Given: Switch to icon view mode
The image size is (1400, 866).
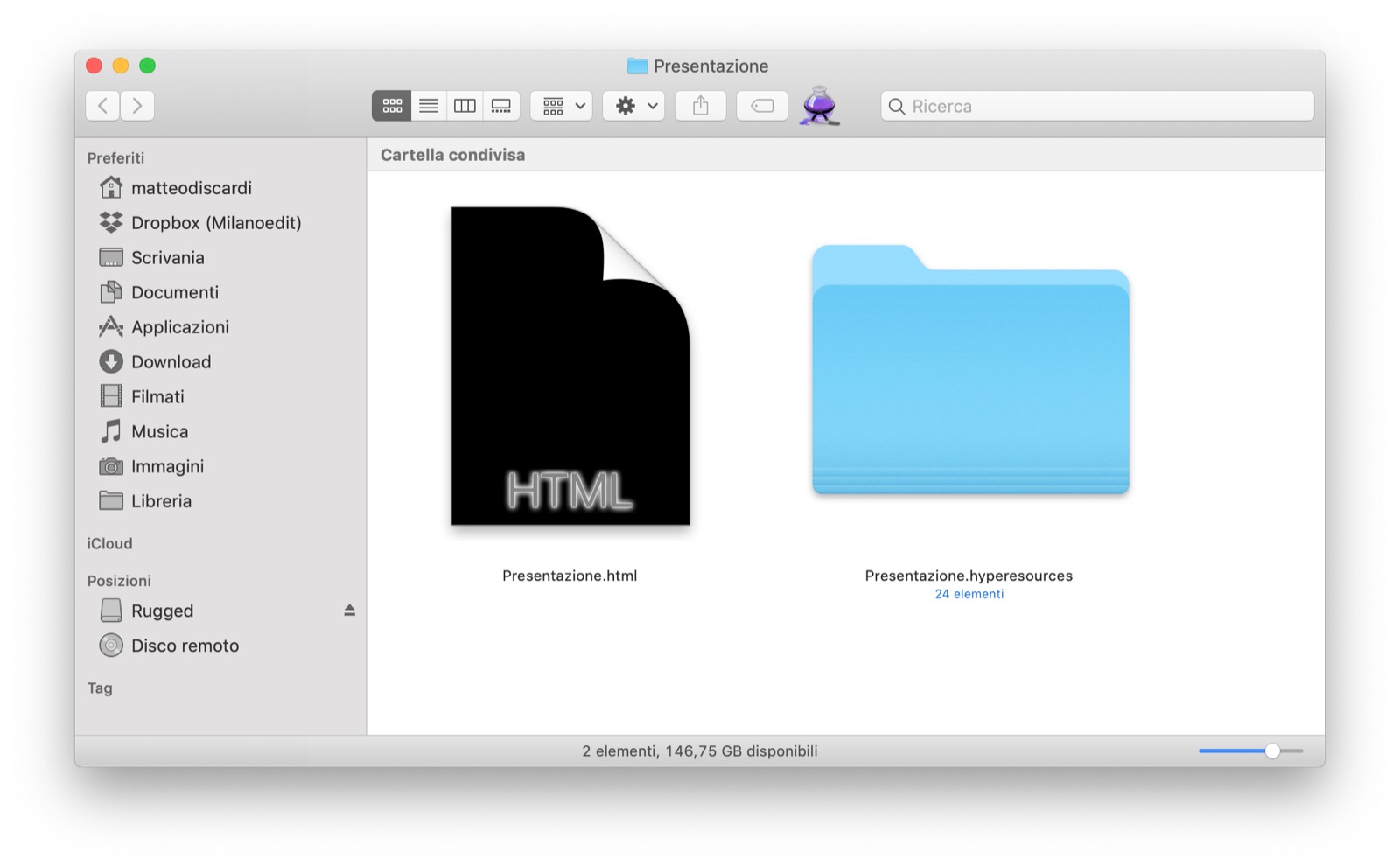Looking at the screenshot, I should (x=392, y=106).
